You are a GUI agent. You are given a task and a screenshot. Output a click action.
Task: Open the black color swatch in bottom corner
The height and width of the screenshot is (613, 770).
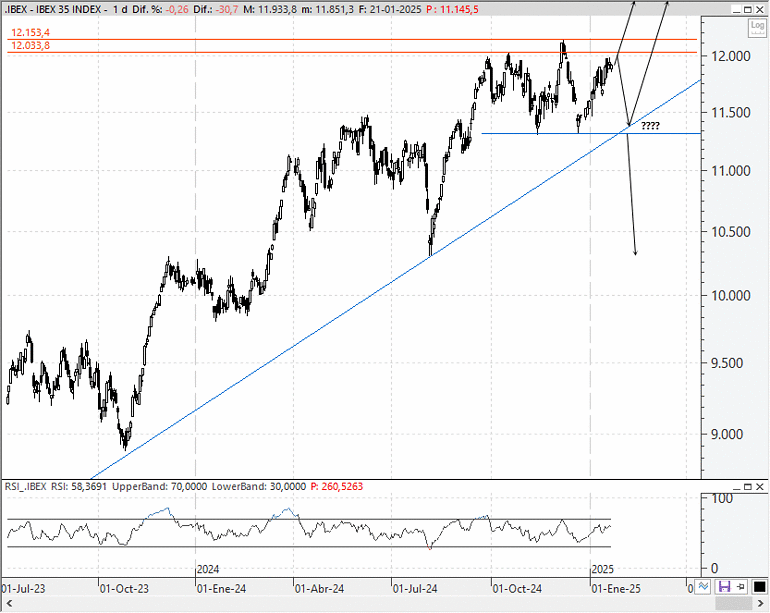point(759,586)
